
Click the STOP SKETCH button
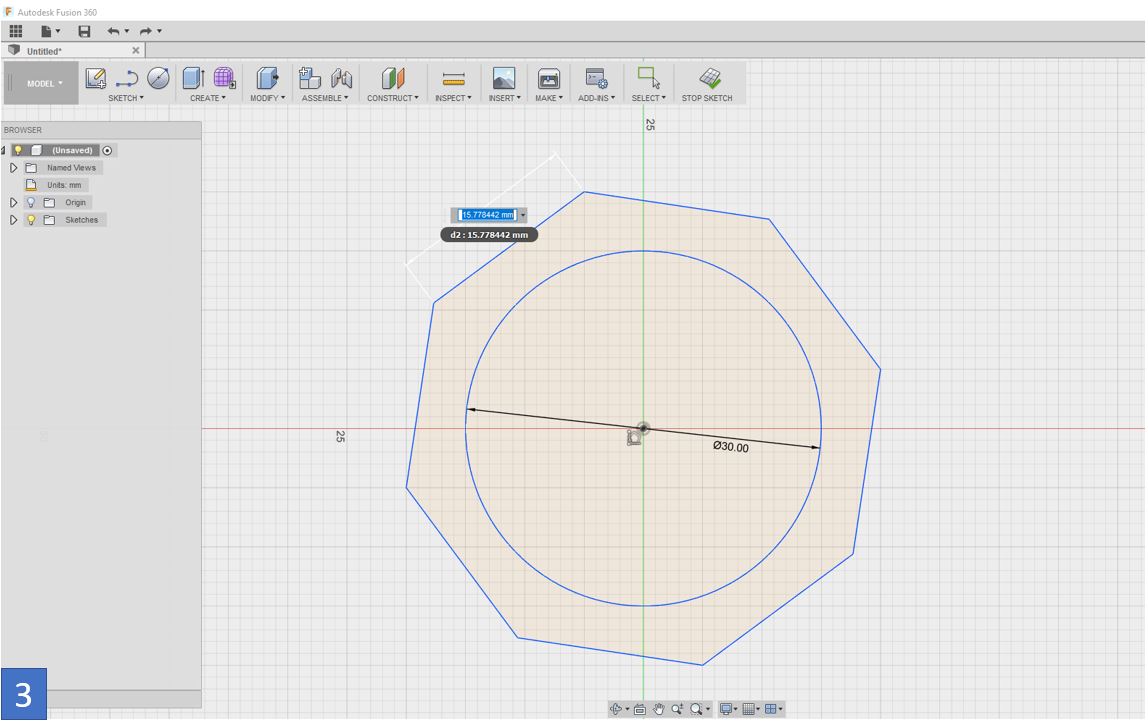707,83
